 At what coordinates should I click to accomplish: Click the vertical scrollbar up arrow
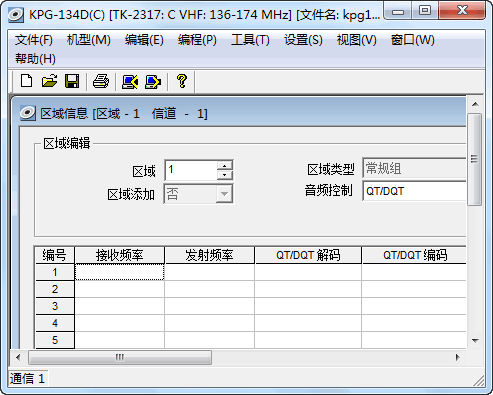tap(475, 104)
